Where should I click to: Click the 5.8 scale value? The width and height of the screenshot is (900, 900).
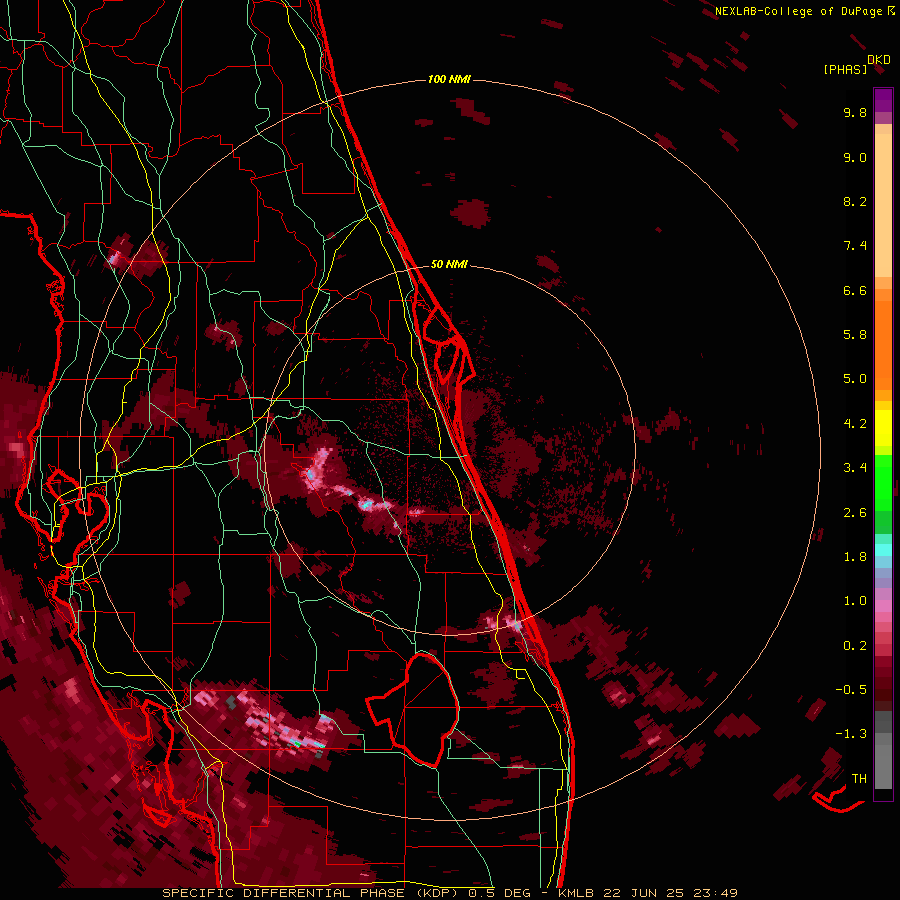point(855,335)
